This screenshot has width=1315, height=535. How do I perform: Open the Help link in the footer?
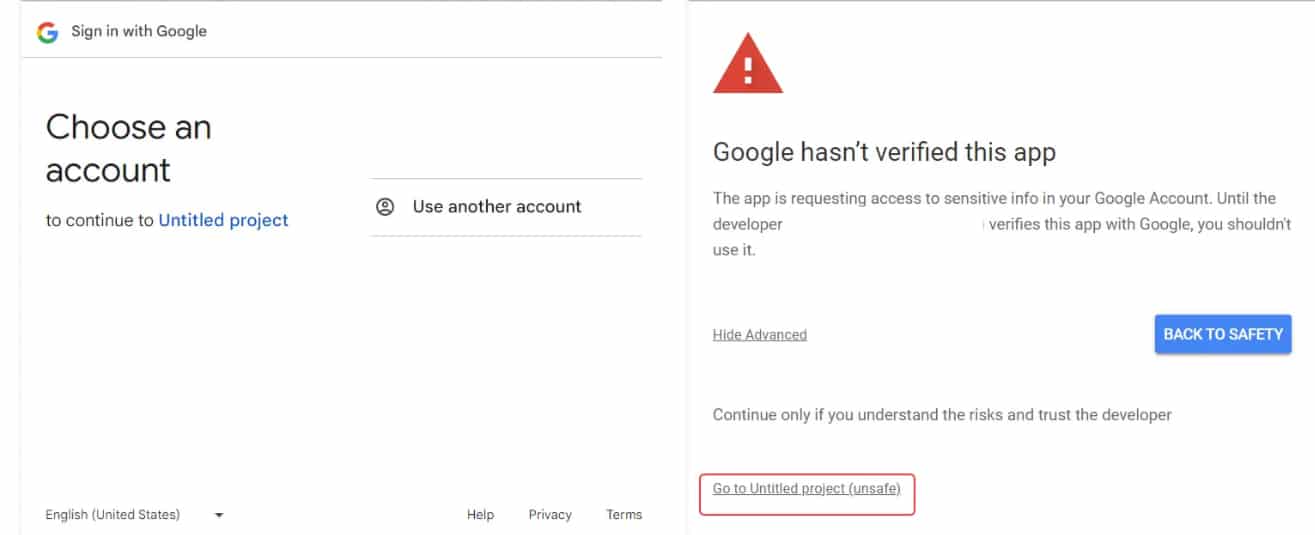point(480,515)
